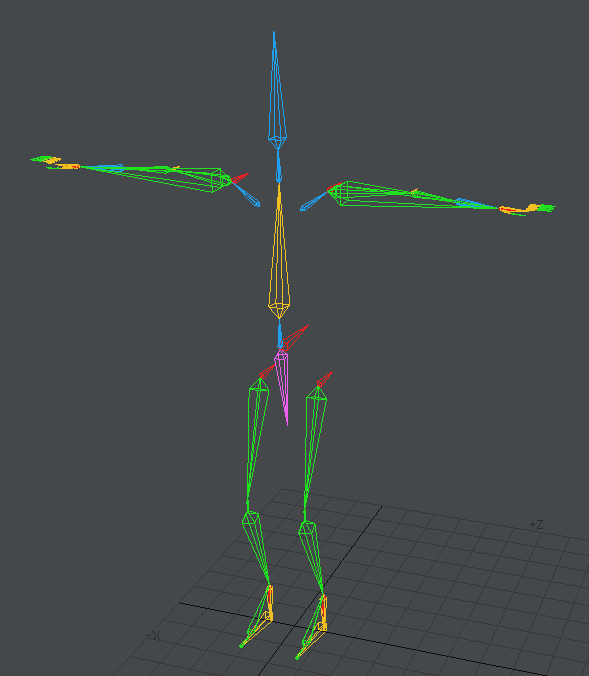Select the small blue bone under the spine
The width and height of the screenshot is (589, 676).
click(x=280, y=334)
